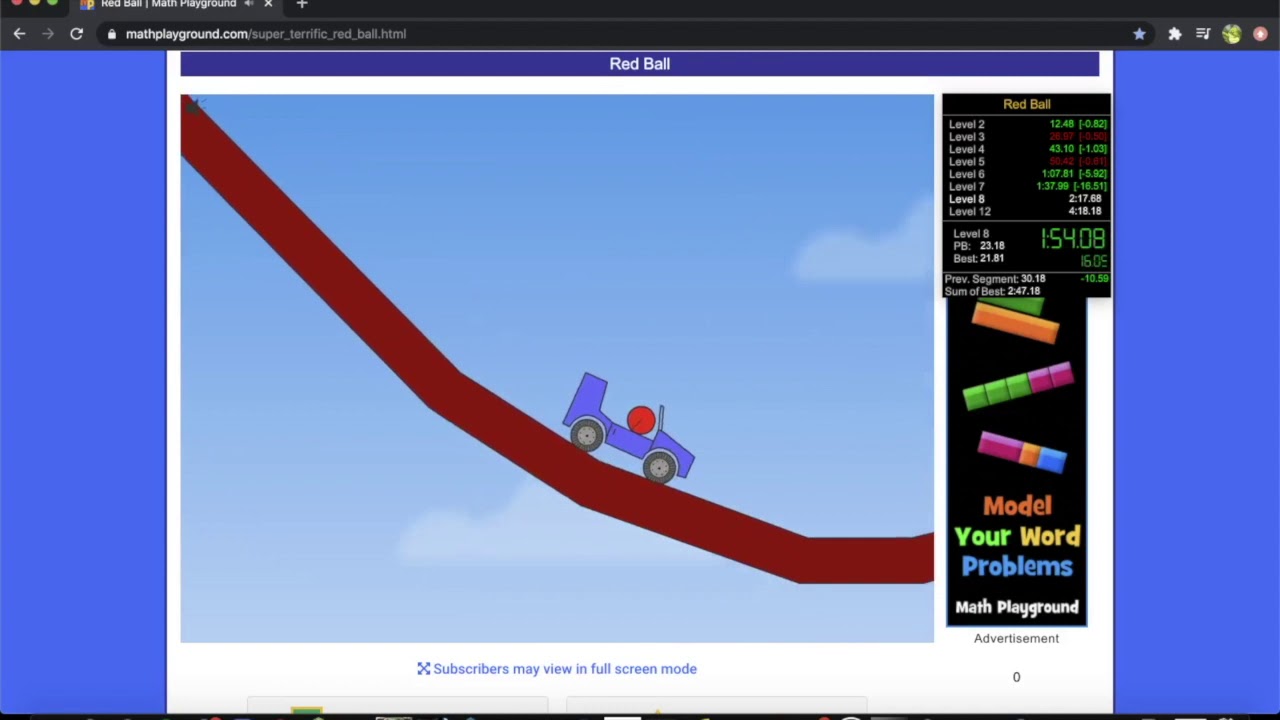Select the 'Level 2' split row
The width and height of the screenshot is (1280, 720).
pyautogui.click(x=1027, y=124)
